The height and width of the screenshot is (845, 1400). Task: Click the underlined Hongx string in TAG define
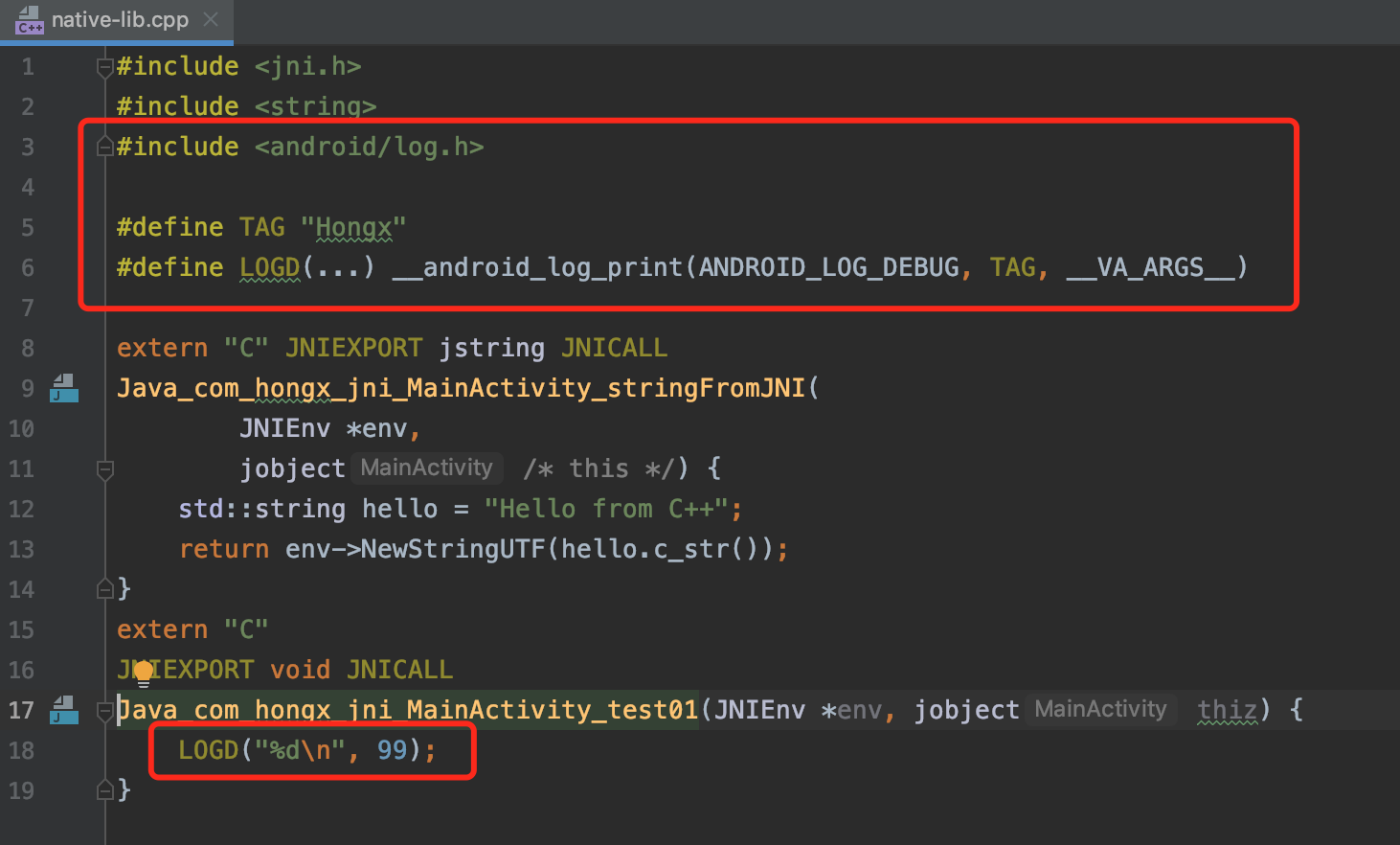354,227
